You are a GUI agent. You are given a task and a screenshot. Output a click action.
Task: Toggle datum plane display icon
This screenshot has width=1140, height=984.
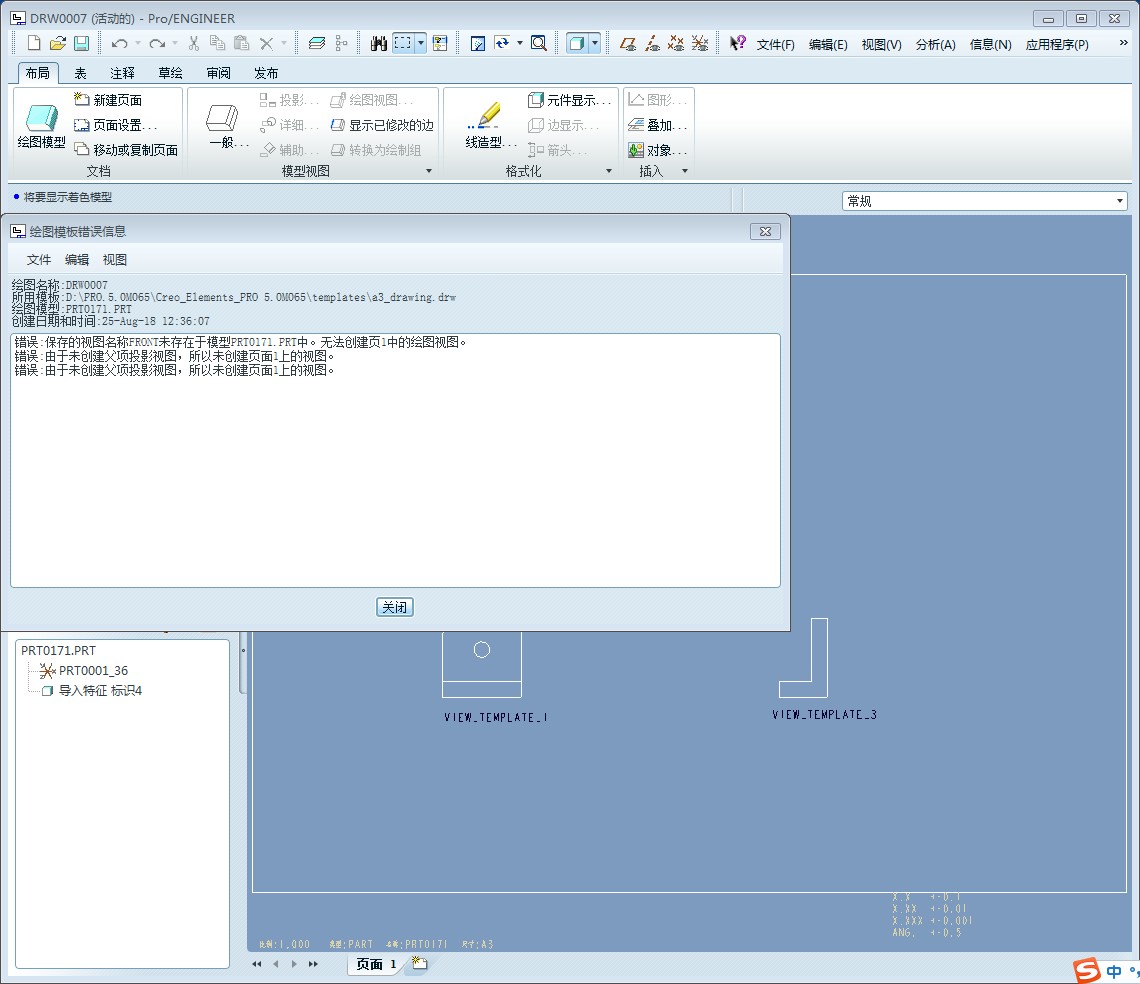[628, 44]
